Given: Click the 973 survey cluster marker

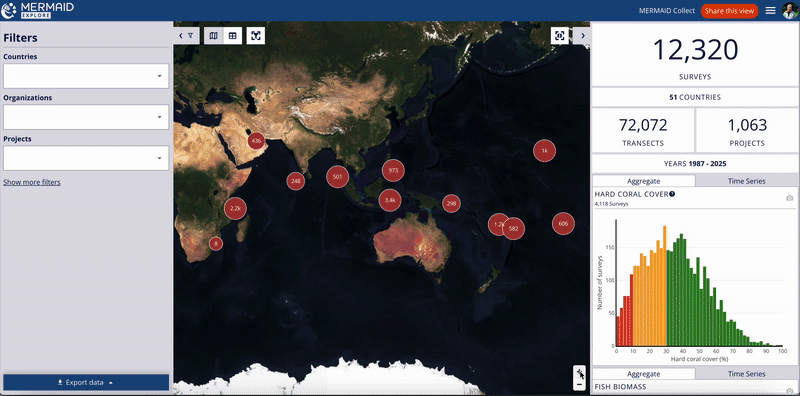Looking at the screenshot, I should pos(393,170).
